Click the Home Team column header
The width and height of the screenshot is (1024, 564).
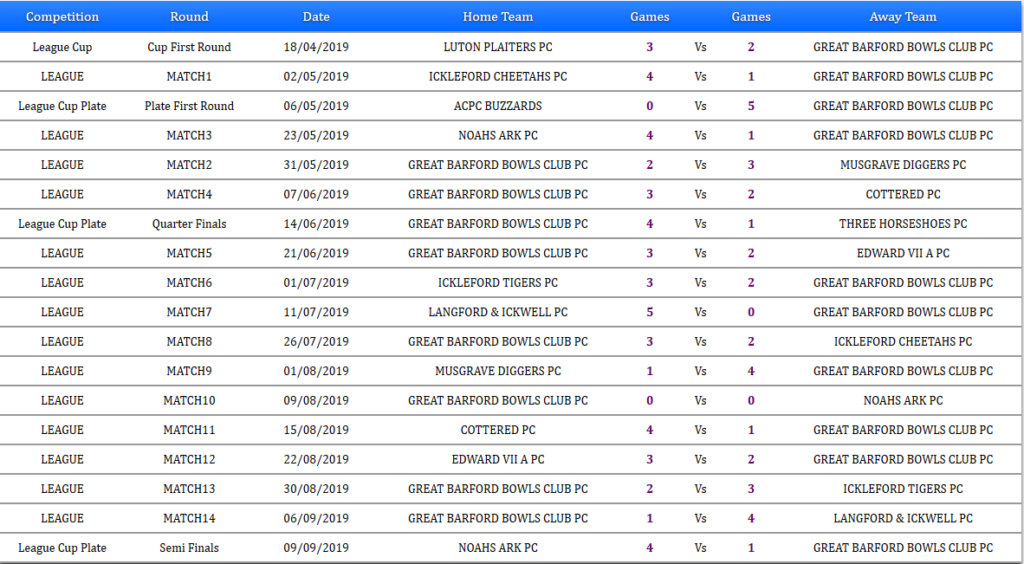coord(498,17)
